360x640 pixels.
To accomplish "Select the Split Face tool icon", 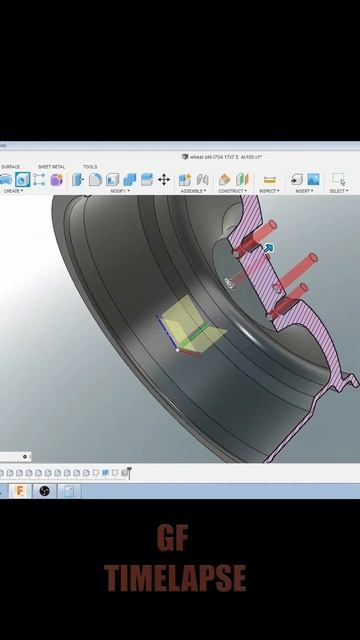I will (x=147, y=180).
